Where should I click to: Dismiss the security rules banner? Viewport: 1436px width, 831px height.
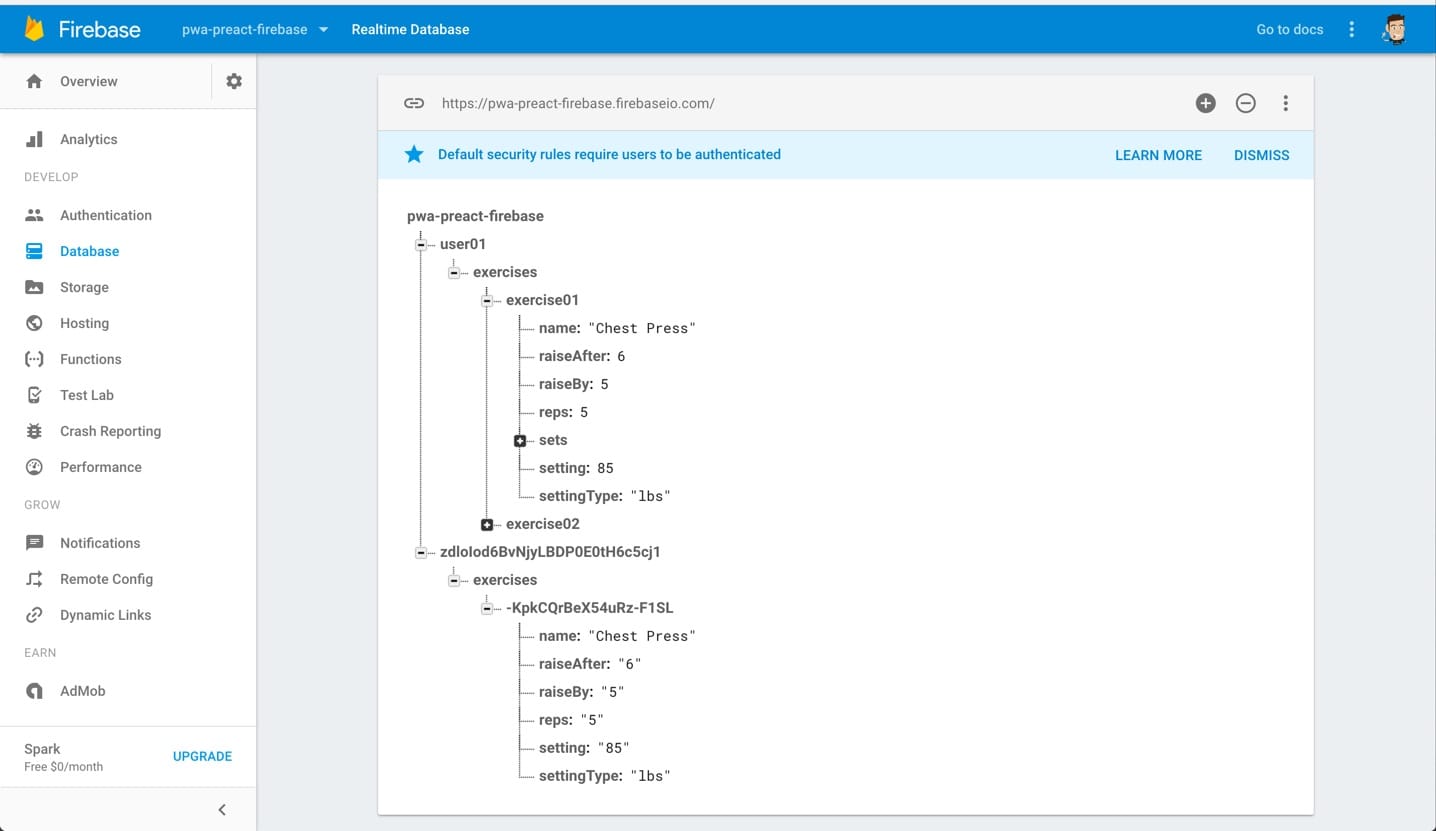[x=1262, y=155]
